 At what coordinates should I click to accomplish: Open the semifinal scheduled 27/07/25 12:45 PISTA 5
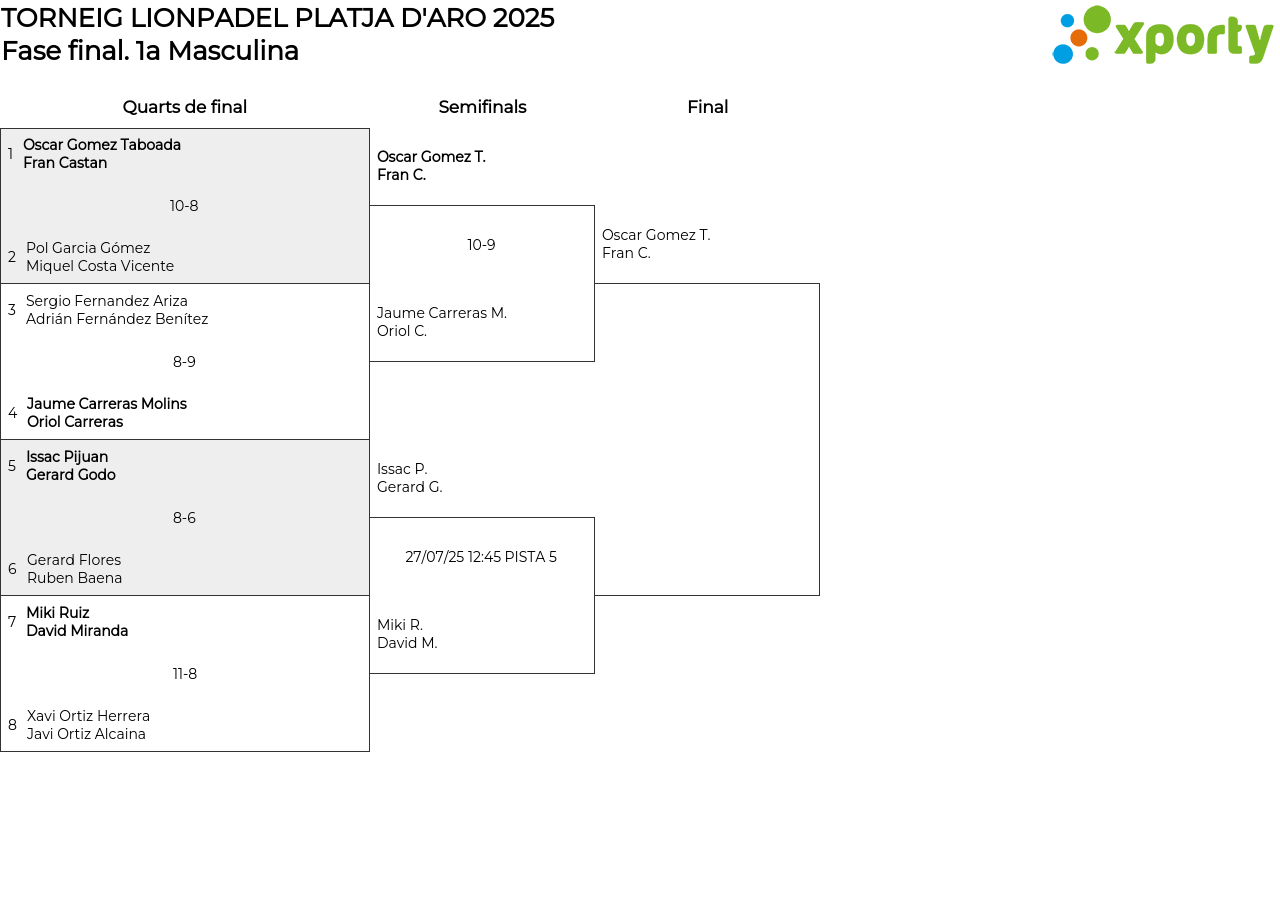(x=481, y=557)
